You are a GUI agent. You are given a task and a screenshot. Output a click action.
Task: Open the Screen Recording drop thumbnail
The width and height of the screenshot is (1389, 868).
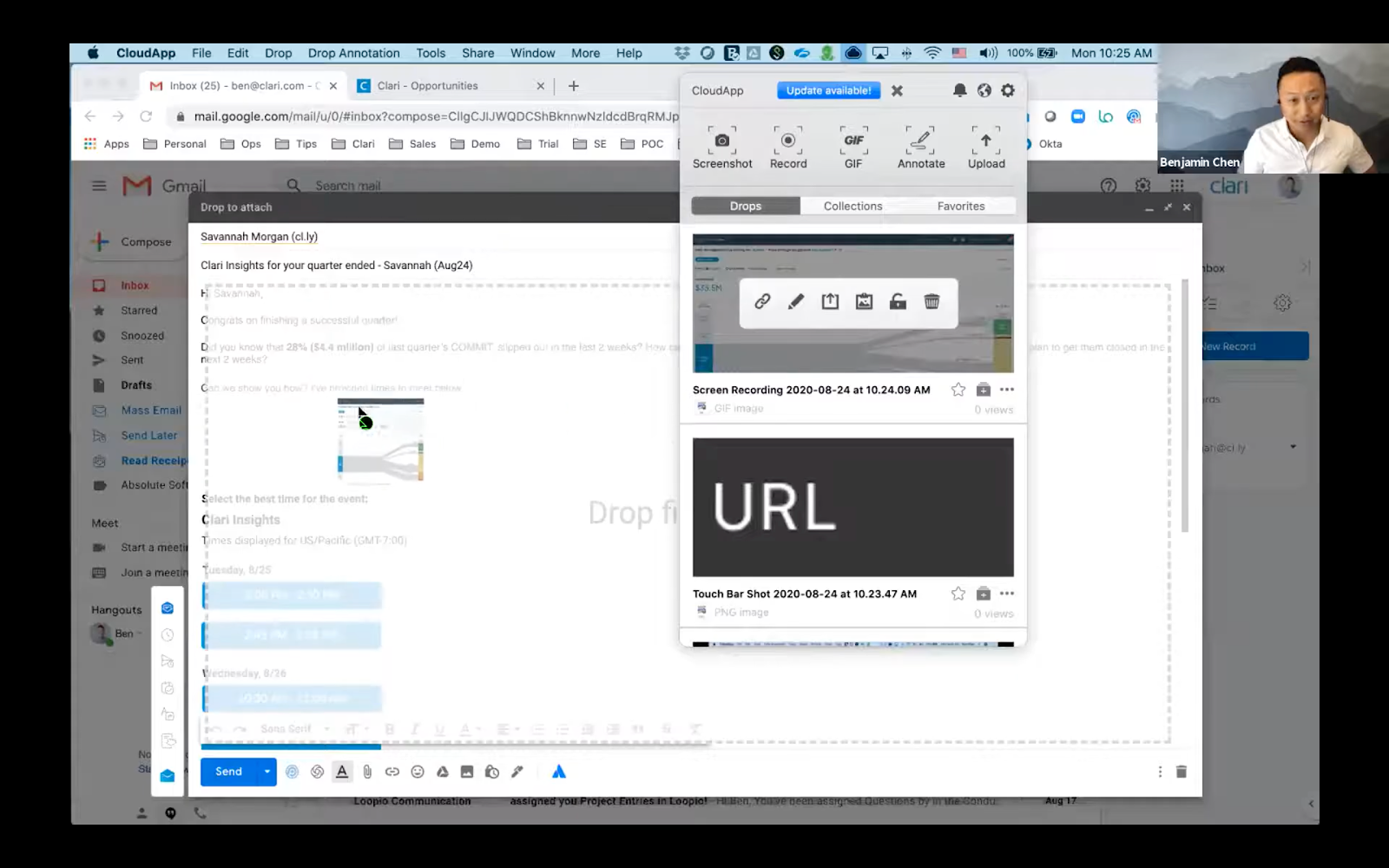pos(853,303)
